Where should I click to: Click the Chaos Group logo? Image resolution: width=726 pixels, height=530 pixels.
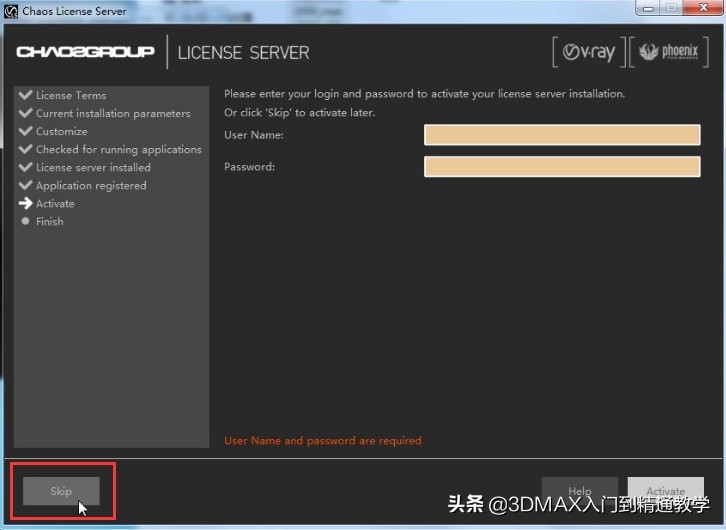[86, 51]
